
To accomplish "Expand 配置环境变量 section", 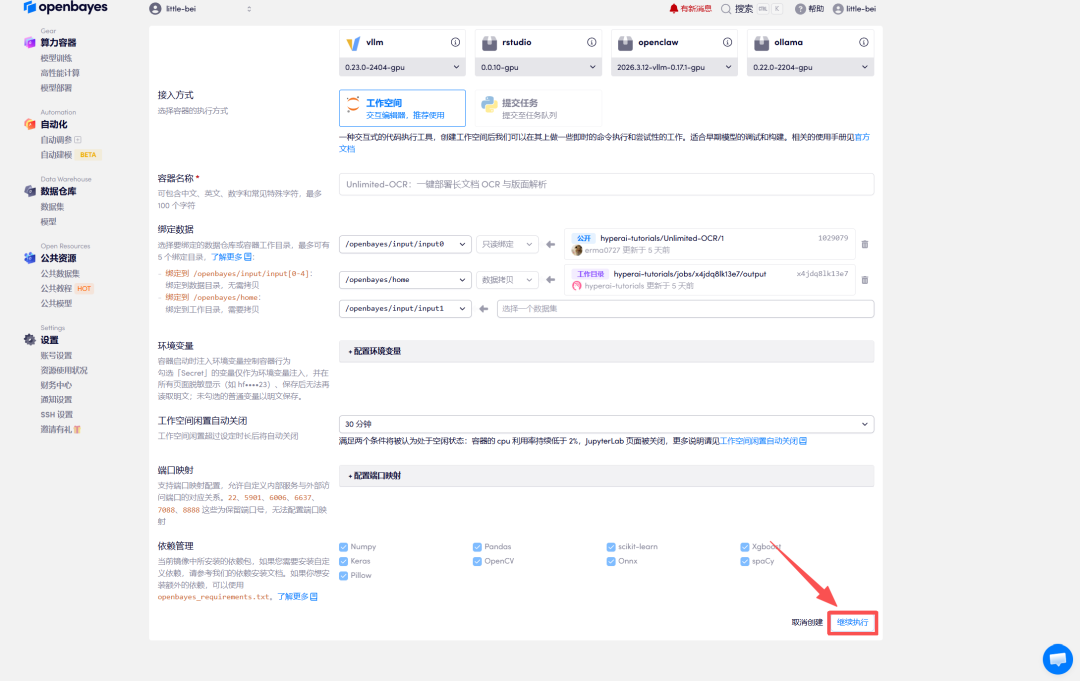I will [606, 351].
